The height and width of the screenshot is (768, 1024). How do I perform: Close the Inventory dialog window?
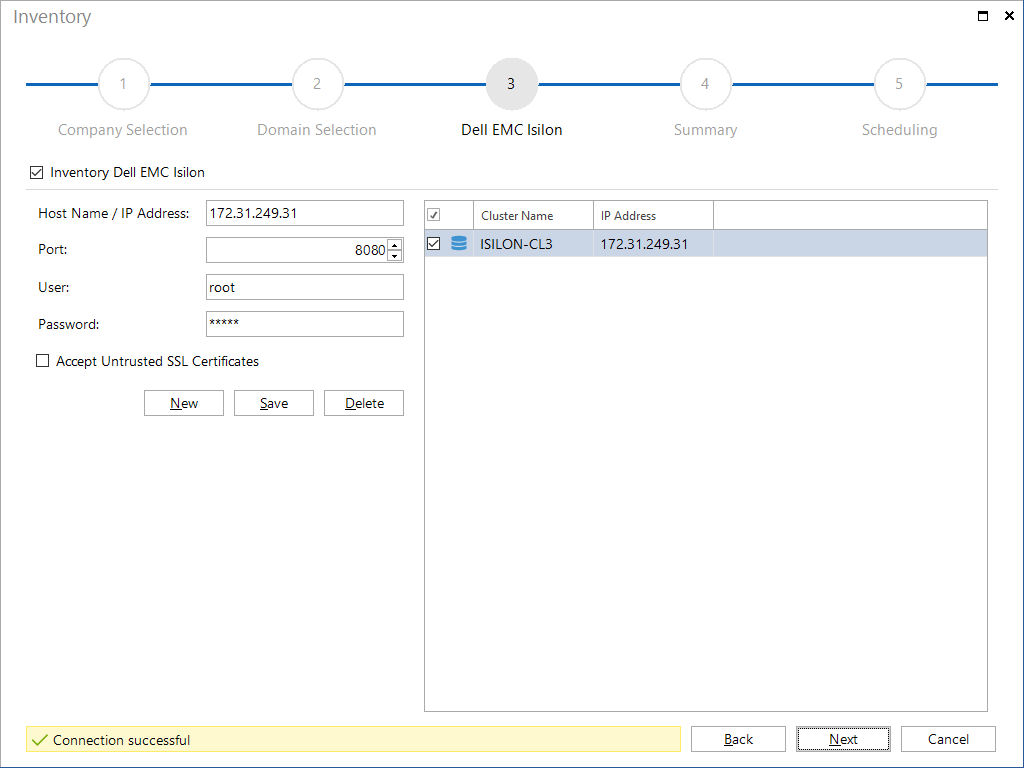(x=1009, y=16)
